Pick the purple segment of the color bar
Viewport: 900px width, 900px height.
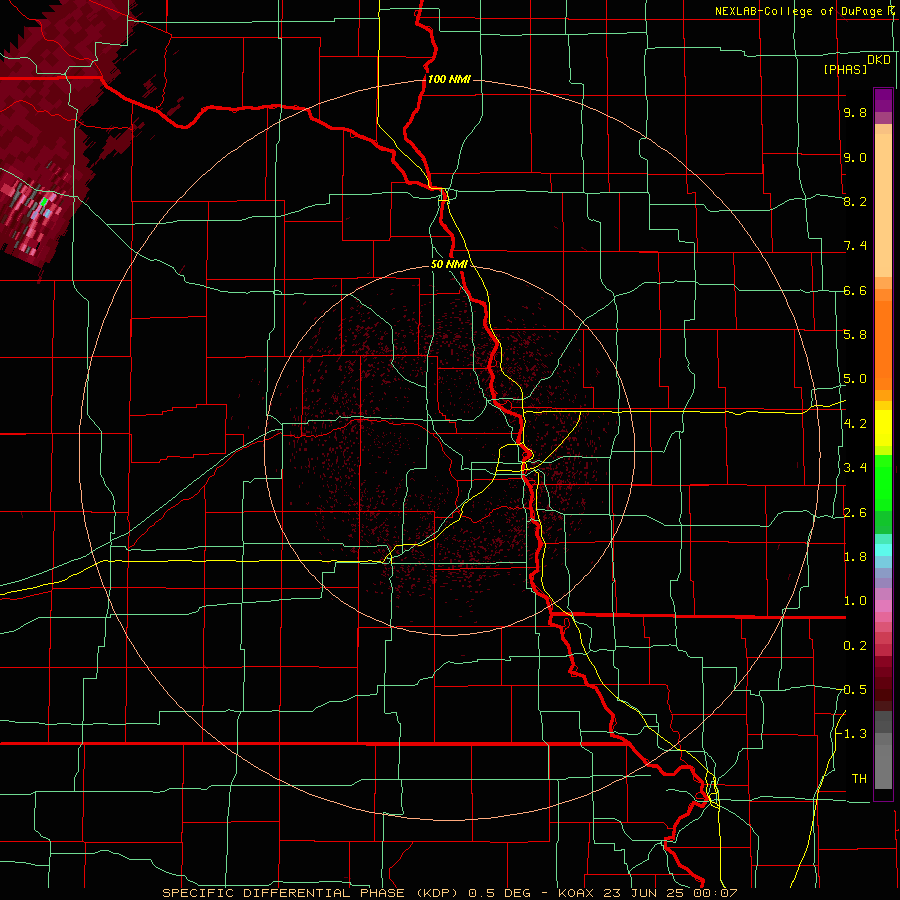[x=883, y=100]
